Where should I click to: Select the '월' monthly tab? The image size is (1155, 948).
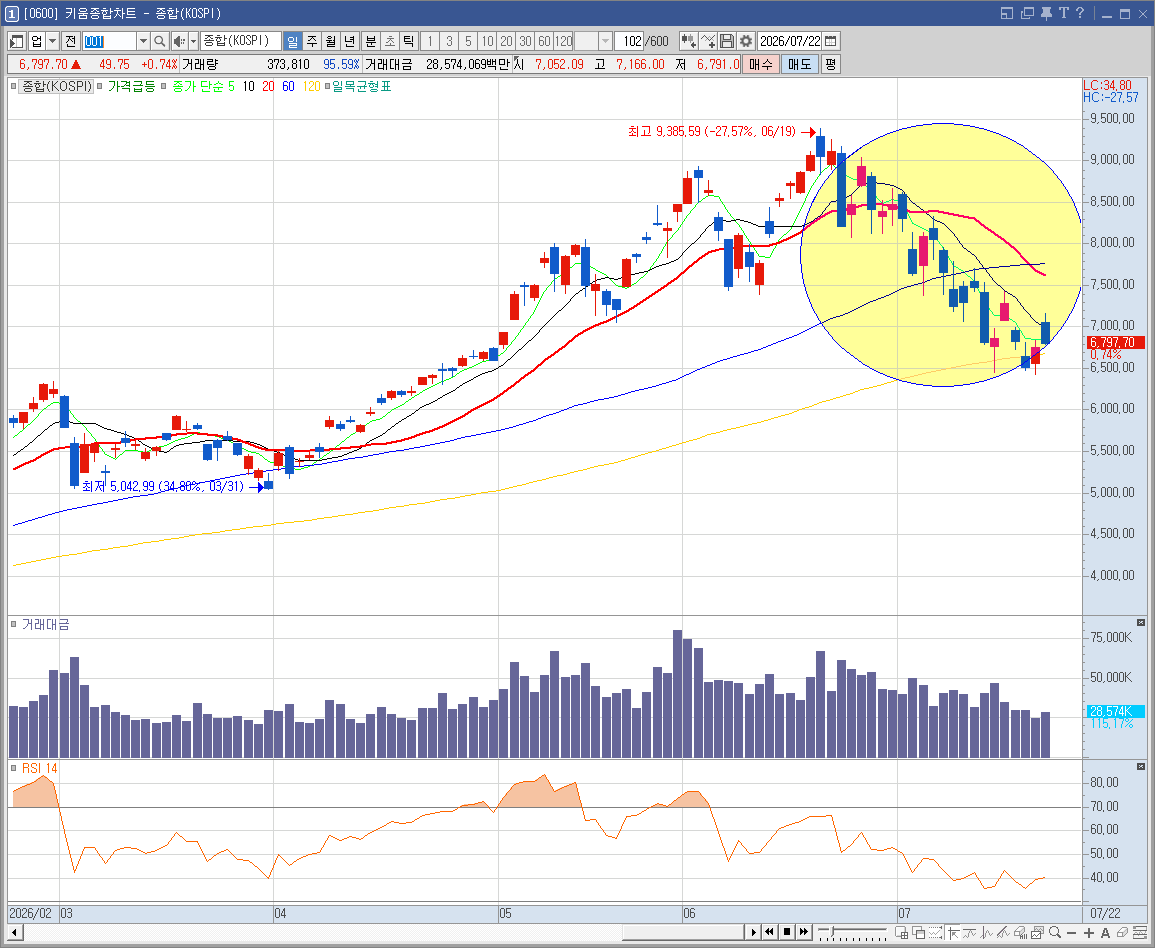pos(331,41)
